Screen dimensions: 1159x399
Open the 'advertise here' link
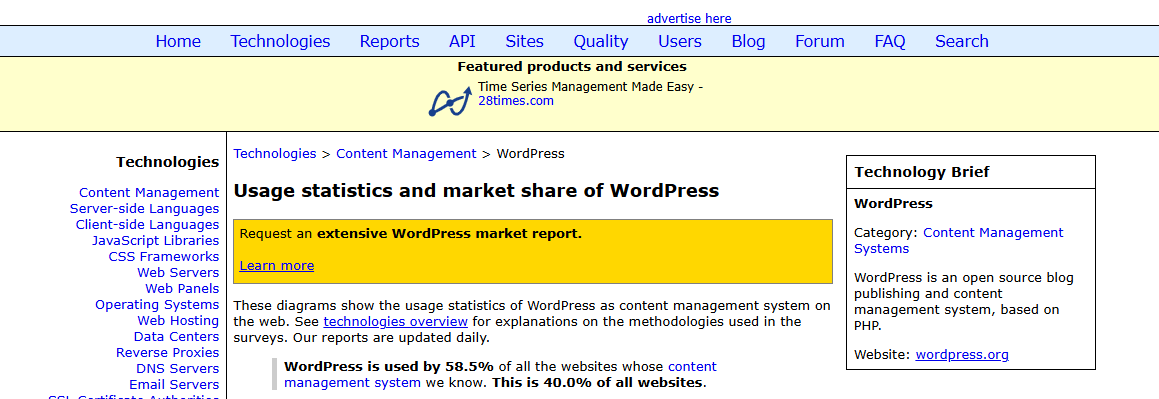(x=689, y=18)
